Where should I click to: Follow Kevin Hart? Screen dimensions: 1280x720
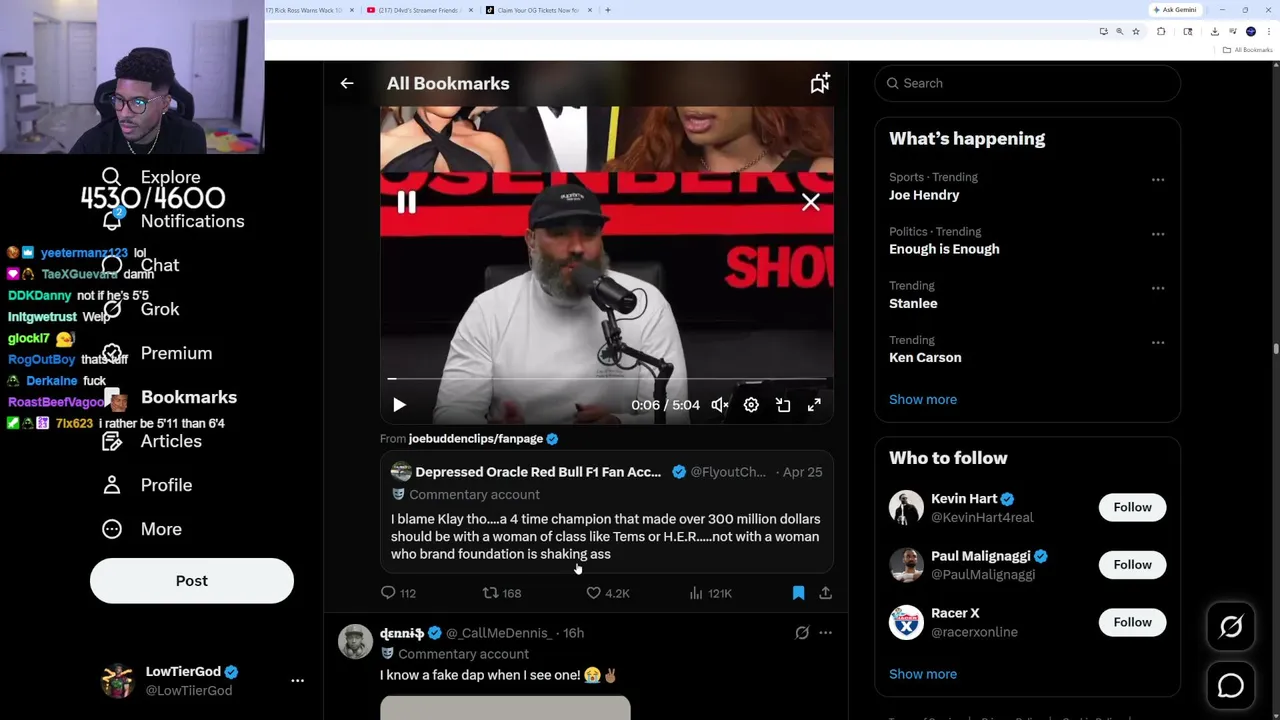pyautogui.click(x=1132, y=507)
